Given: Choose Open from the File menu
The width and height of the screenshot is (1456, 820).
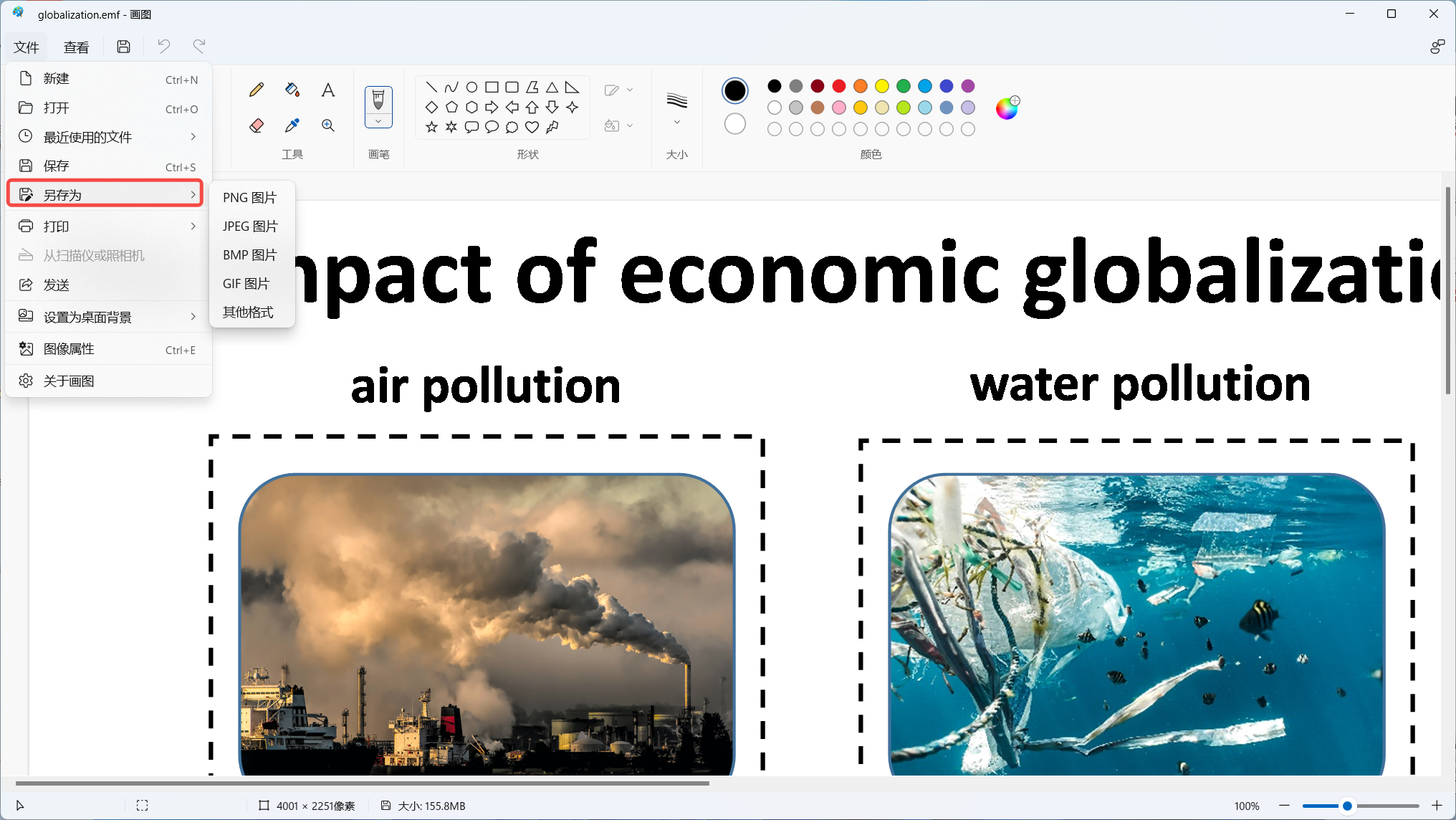Looking at the screenshot, I should tap(108, 108).
